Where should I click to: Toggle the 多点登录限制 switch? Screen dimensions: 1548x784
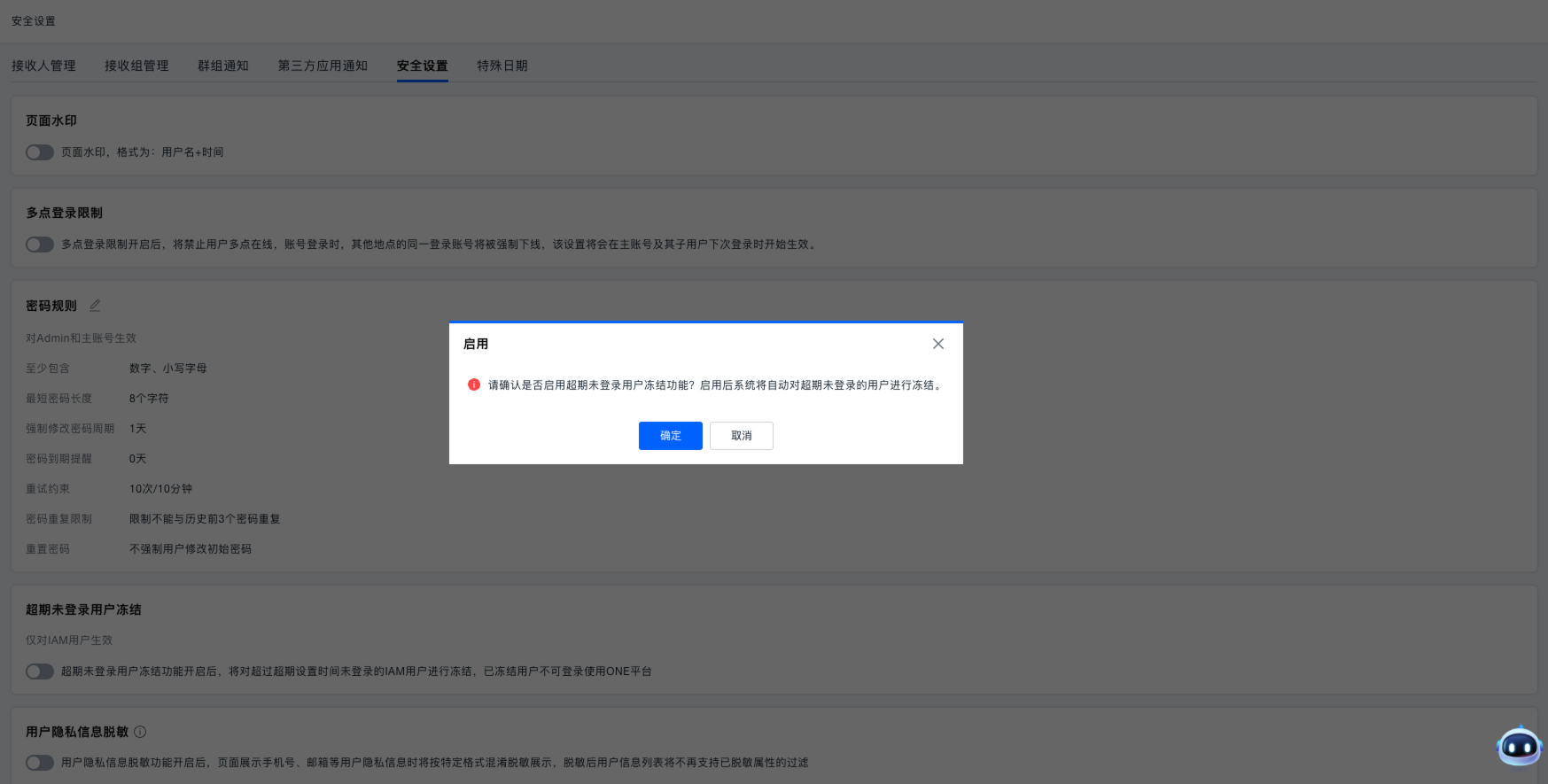click(40, 245)
